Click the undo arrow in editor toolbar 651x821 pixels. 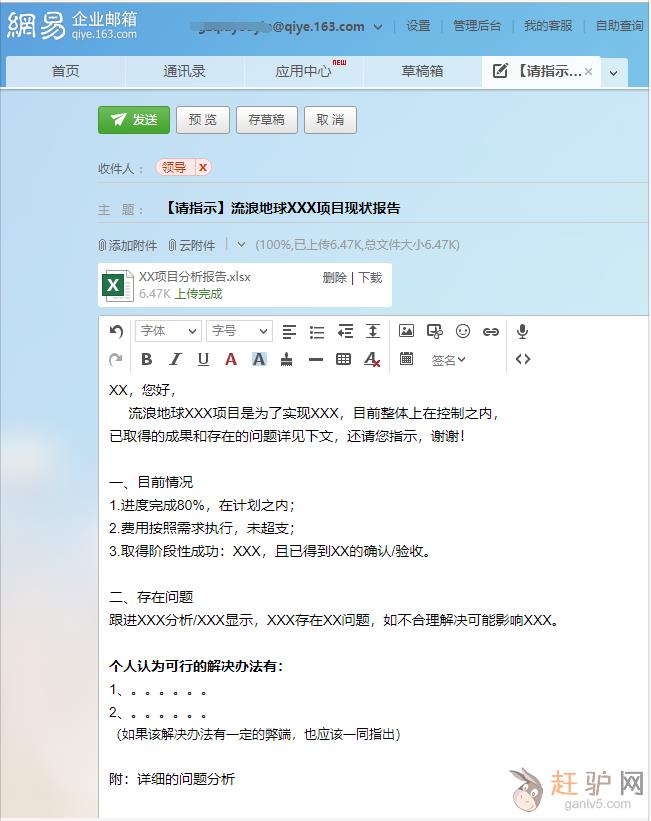(117, 331)
